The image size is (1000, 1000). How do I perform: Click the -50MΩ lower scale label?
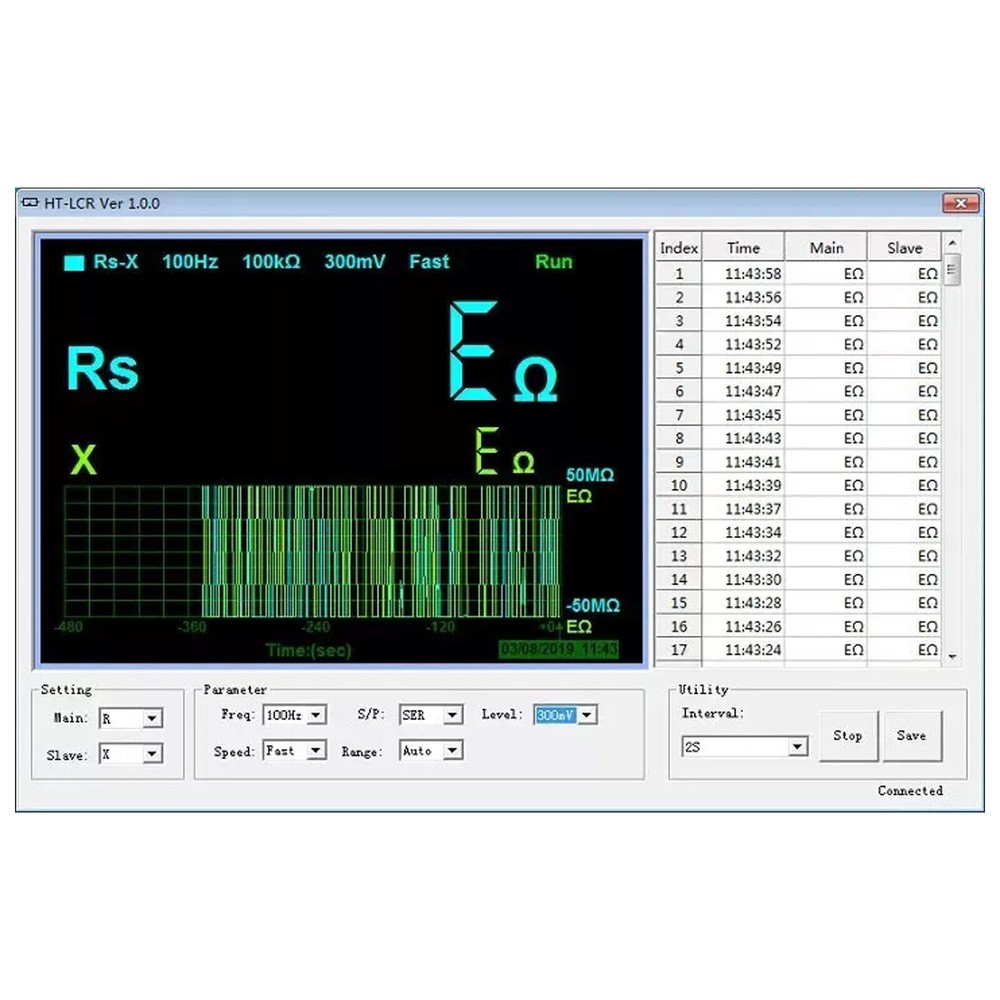click(592, 605)
